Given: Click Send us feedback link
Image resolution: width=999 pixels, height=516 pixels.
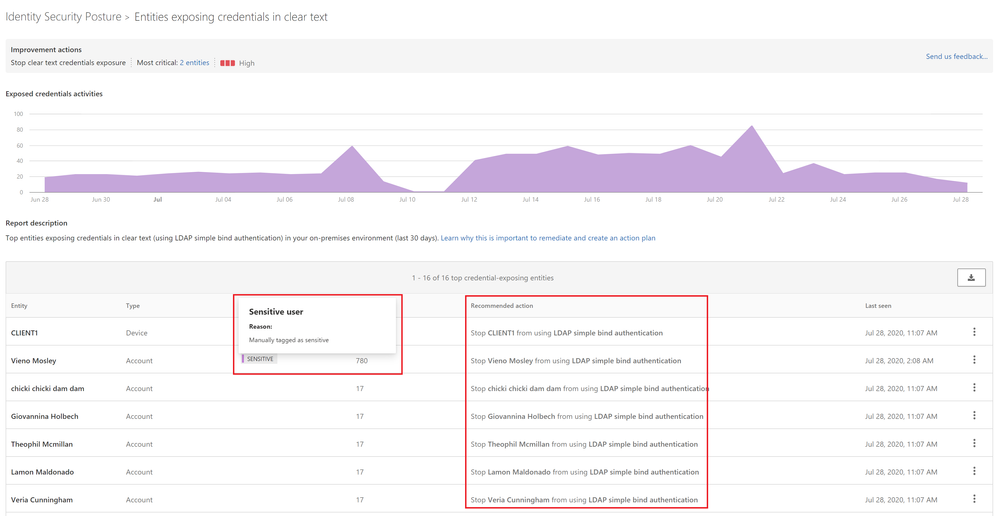Looking at the screenshot, I should [x=957, y=57].
